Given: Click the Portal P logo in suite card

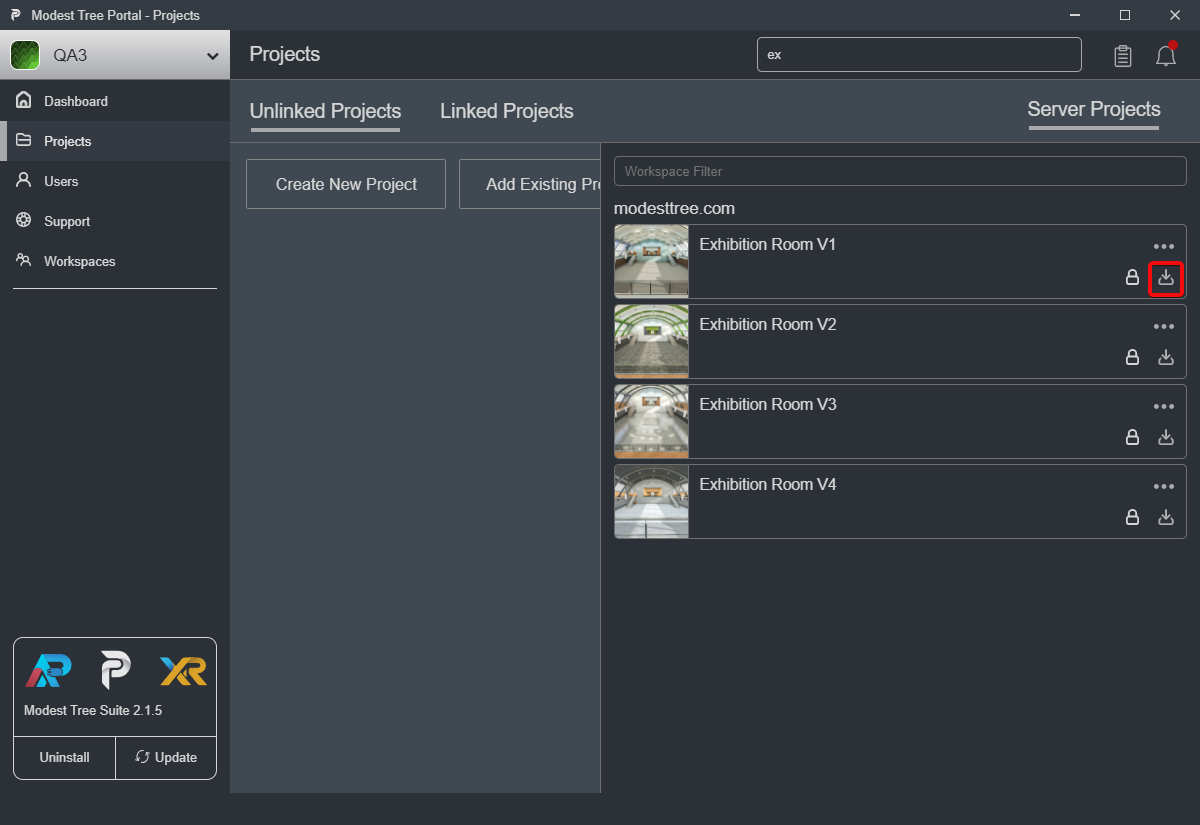Looking at the screenshot, I should point(115,671).
